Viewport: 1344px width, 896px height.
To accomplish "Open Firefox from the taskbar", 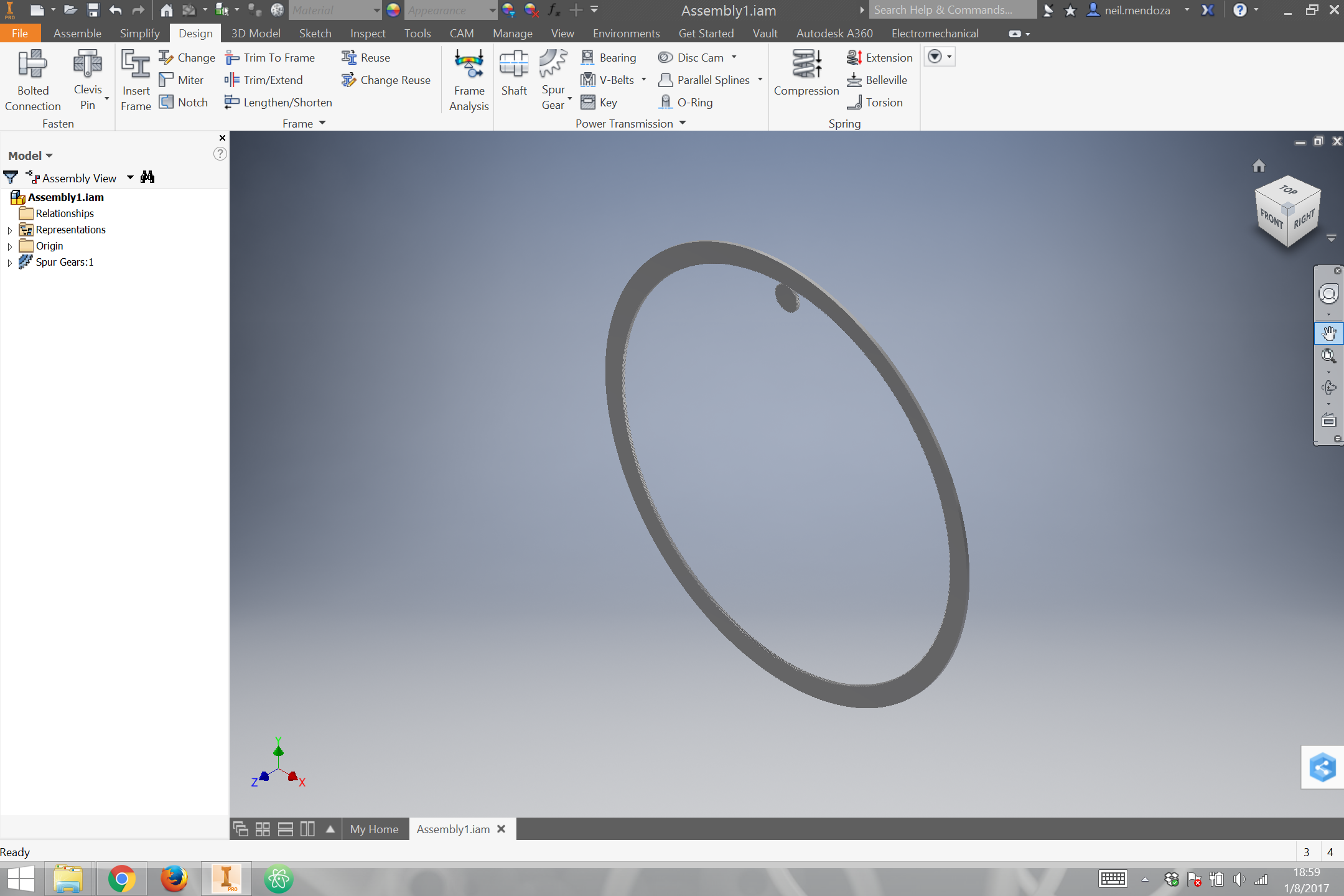I will tap(174, 879).
